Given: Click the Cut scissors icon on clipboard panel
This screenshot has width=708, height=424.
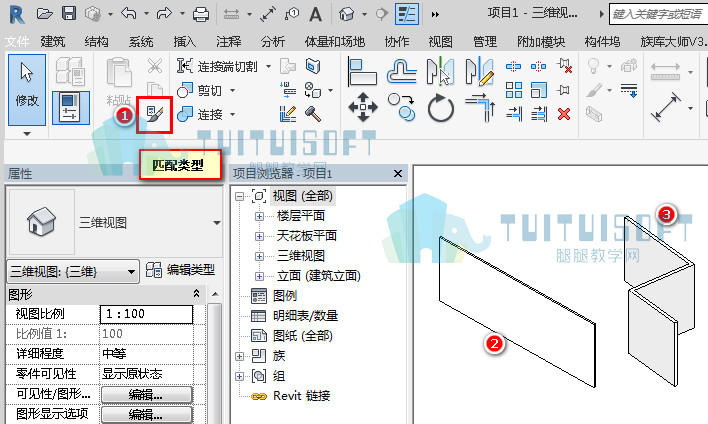Looking at the screenshot, I should pos(155,66).
